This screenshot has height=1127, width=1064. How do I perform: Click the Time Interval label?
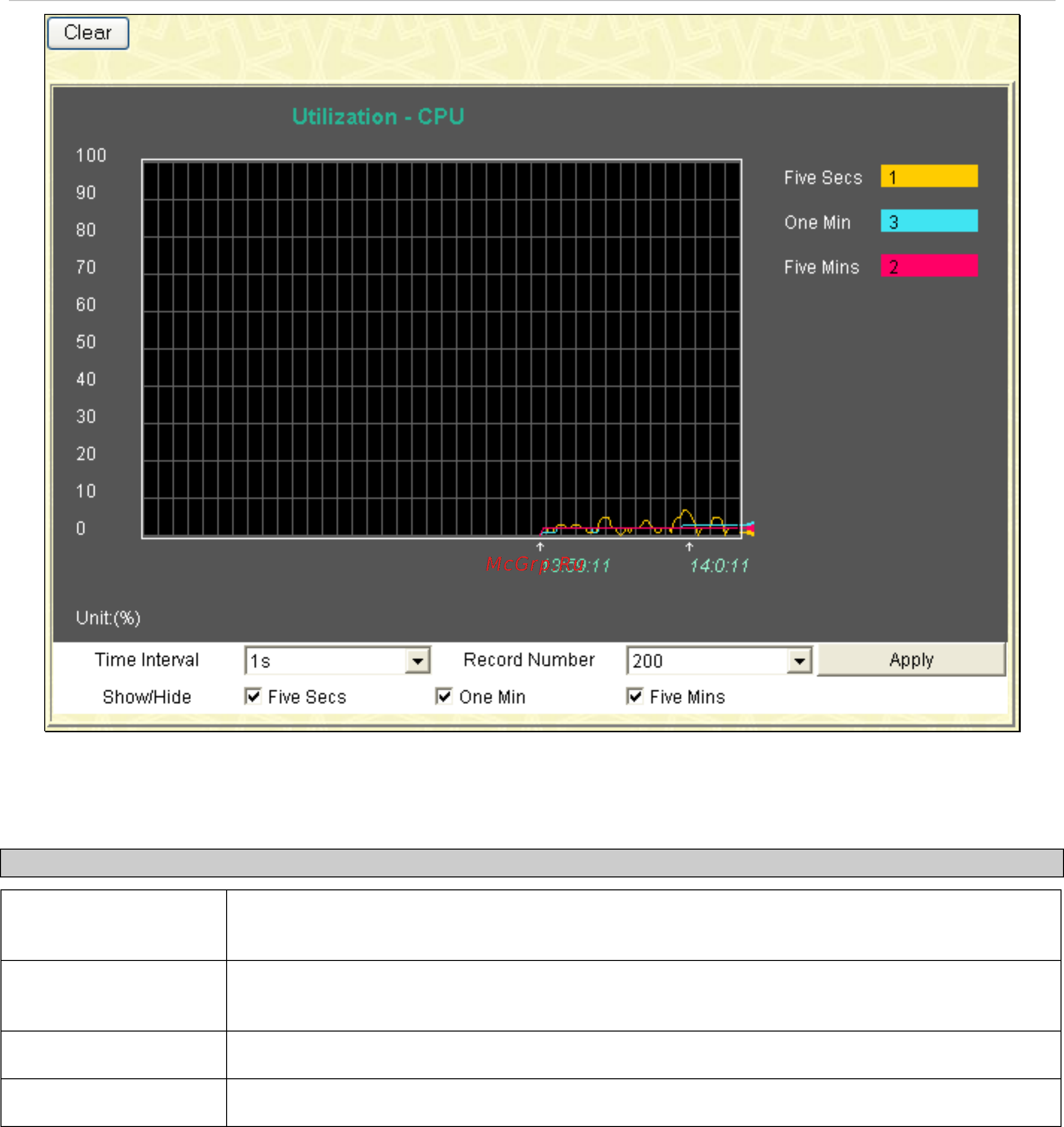click(146, 660)
